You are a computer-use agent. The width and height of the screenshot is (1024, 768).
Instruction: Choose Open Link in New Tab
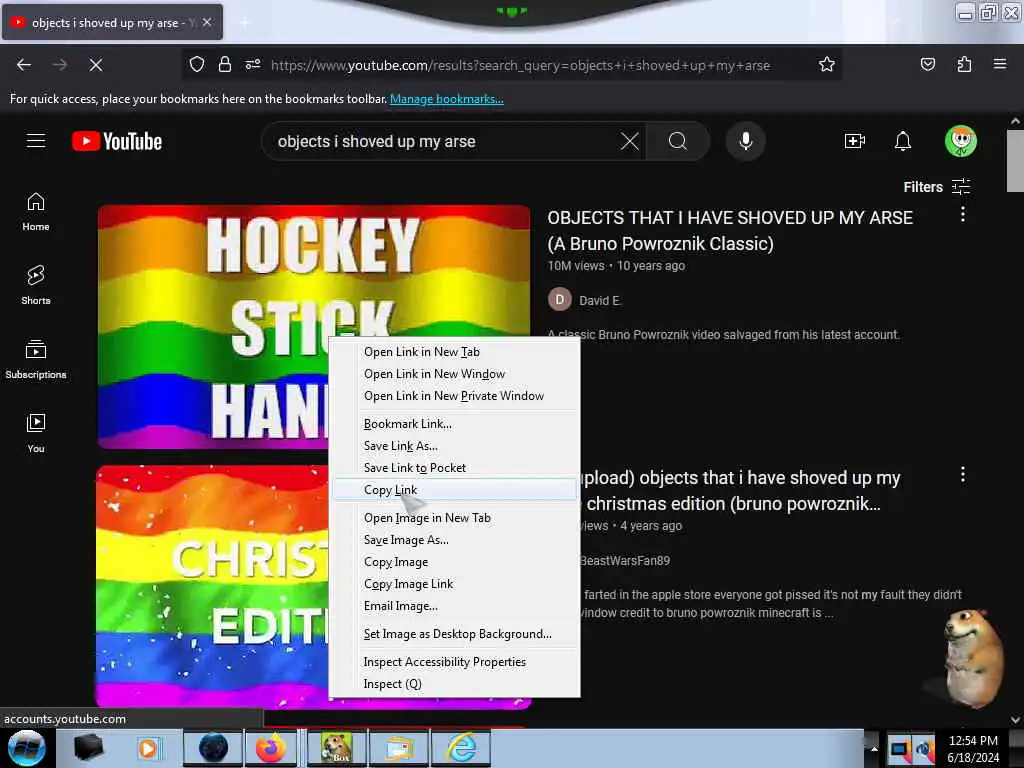(455, 352)
